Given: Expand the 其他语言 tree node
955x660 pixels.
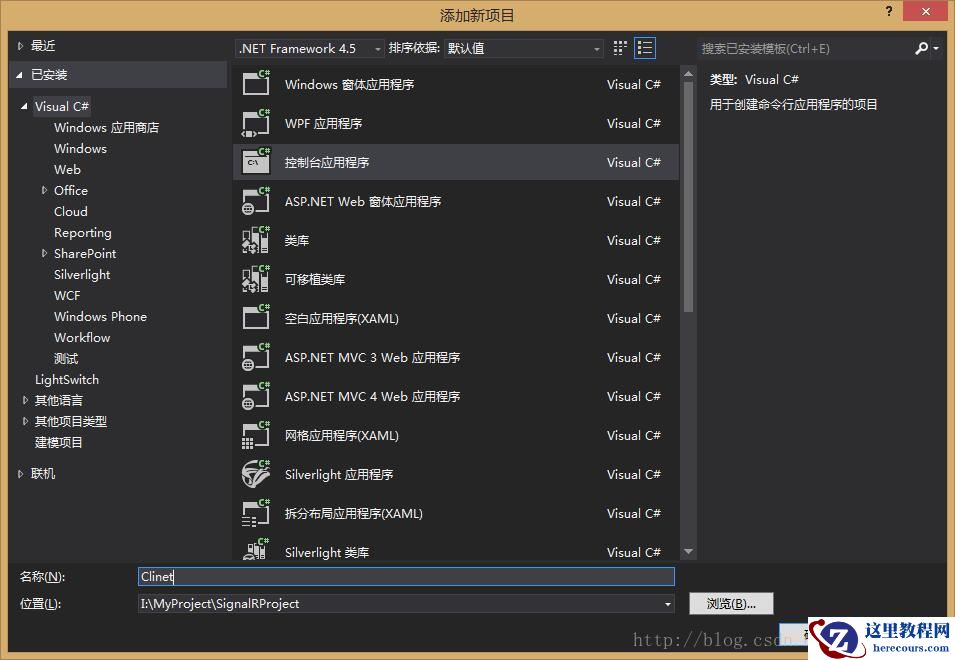Looking at the screenshot, I should 25,400.
